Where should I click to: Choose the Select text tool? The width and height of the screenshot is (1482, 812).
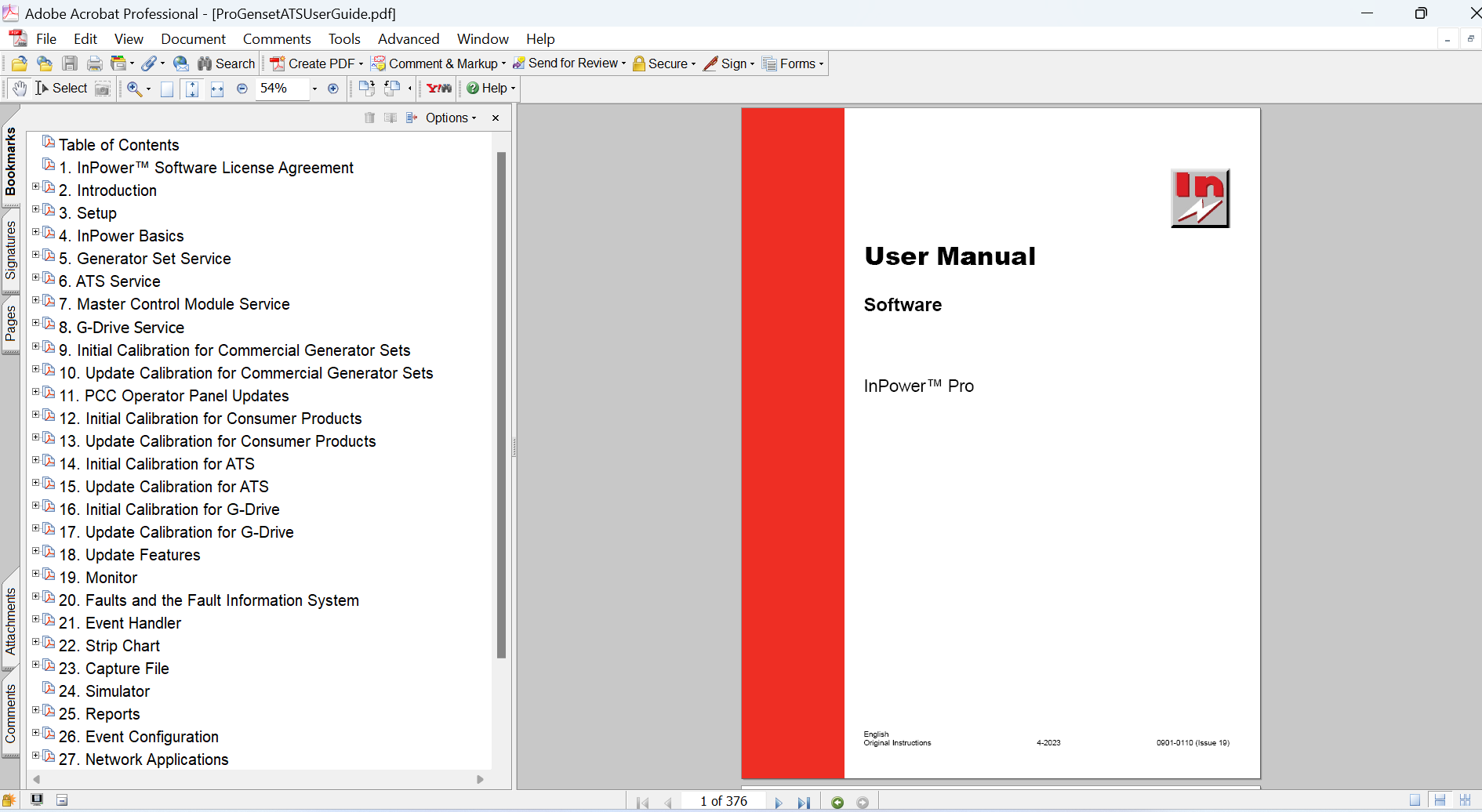point(61,89)
